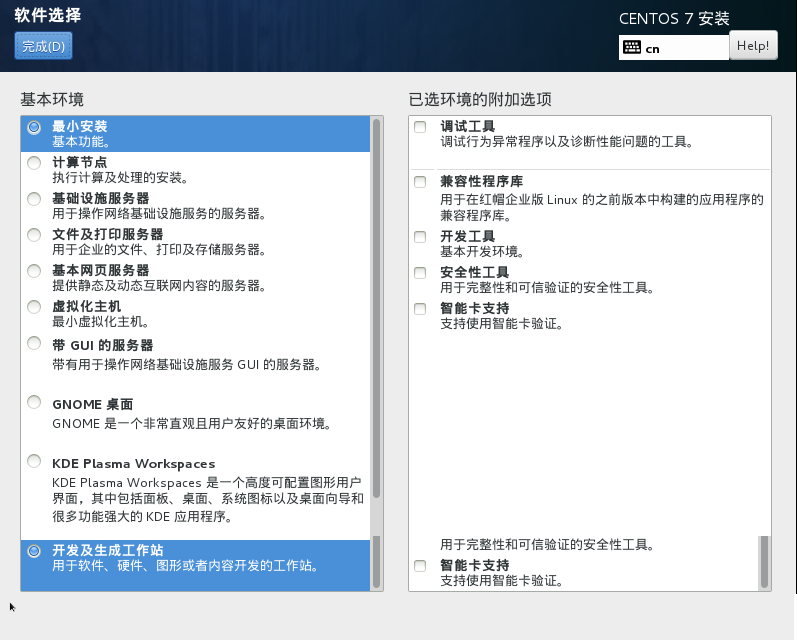Choose KDE Plasma Workspaces radio button
The image size is (798, 640).
point(34,461)
